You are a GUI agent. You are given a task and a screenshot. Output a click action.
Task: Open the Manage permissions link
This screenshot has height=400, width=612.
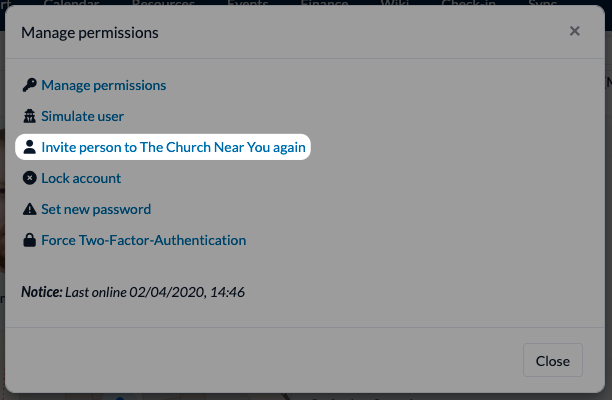[x=103, y=85]
